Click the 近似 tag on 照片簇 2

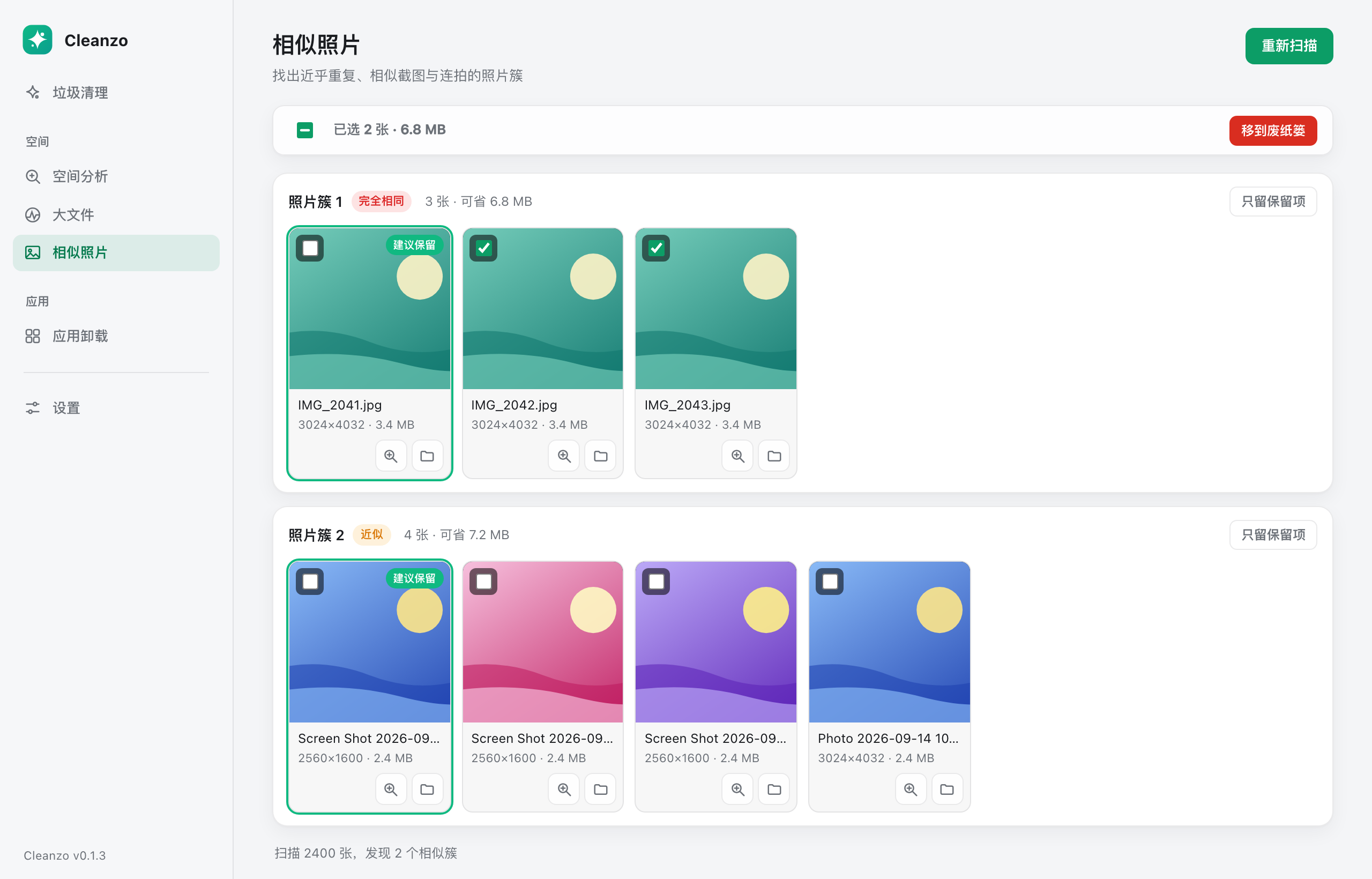pyautogui.click(x=371, y=535)
